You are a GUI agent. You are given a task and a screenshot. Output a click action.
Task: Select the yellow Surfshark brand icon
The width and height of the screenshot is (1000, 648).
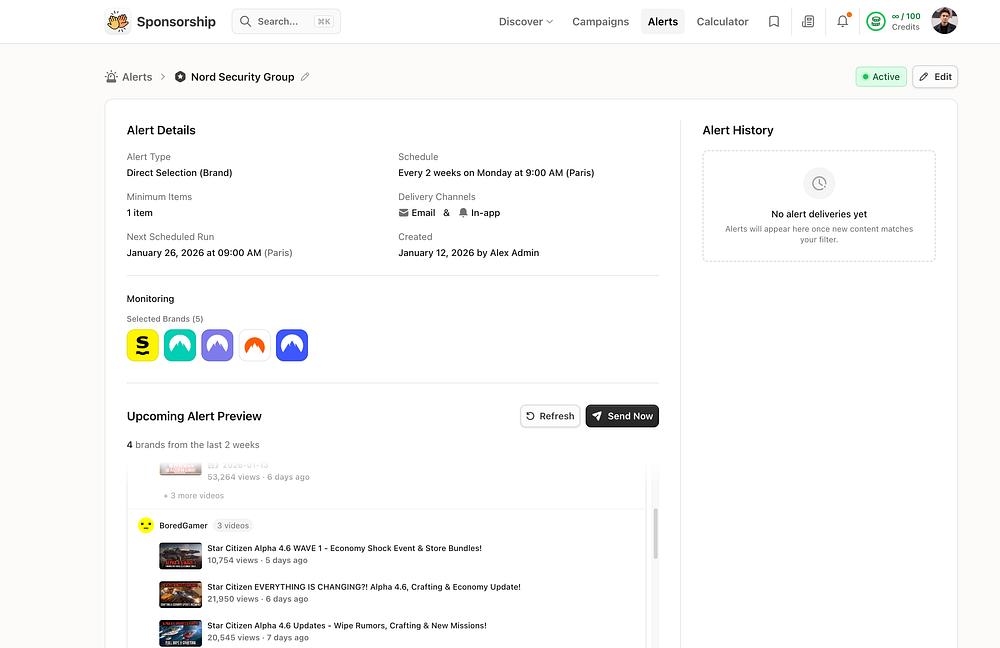click(x=143, y=345)
